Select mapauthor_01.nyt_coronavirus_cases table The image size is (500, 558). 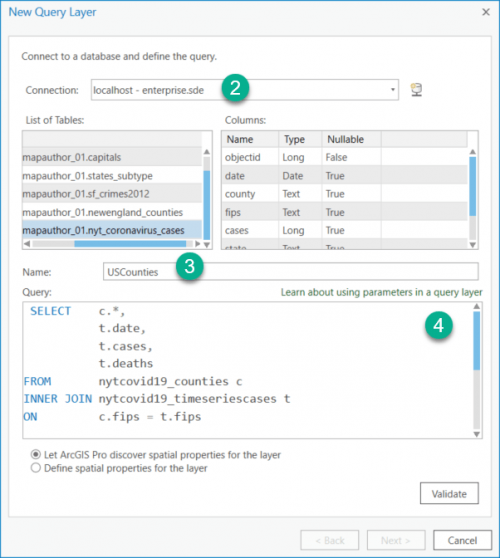112,230
